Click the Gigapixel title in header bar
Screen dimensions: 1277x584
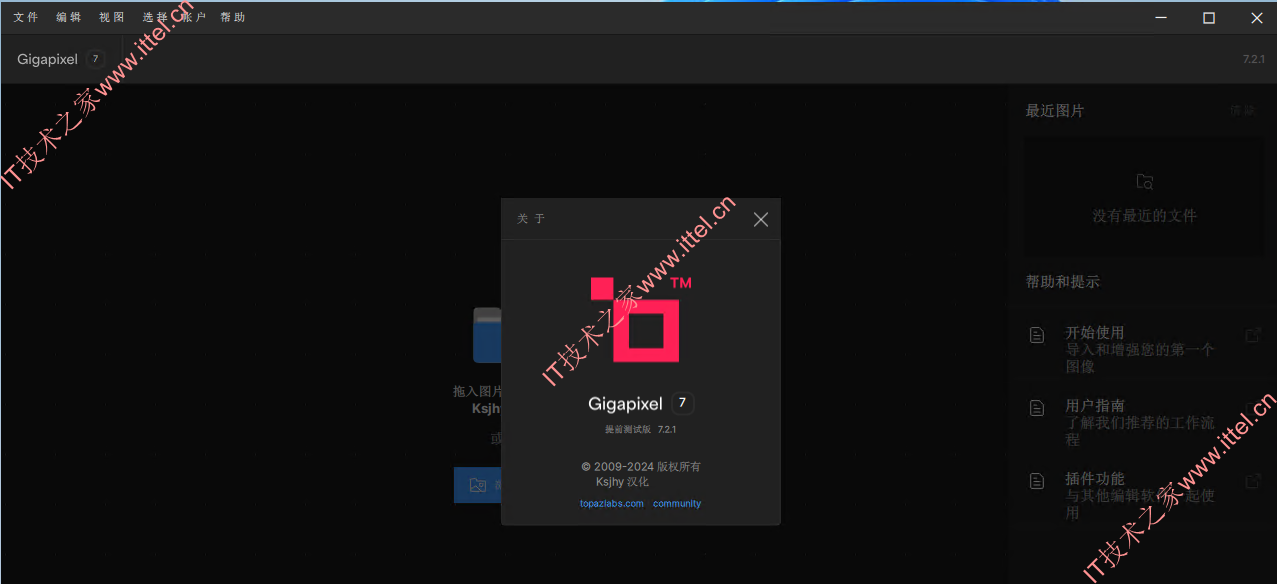tap(47, 59)
